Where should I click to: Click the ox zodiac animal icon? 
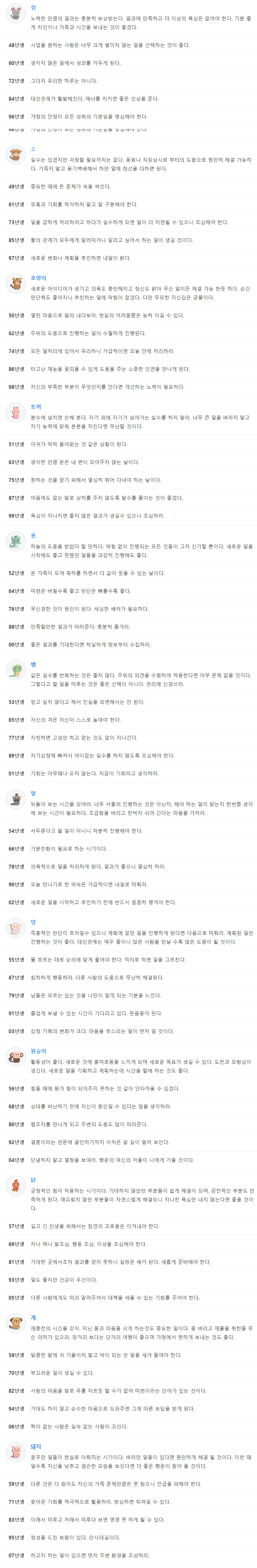[x=15, y=155]
